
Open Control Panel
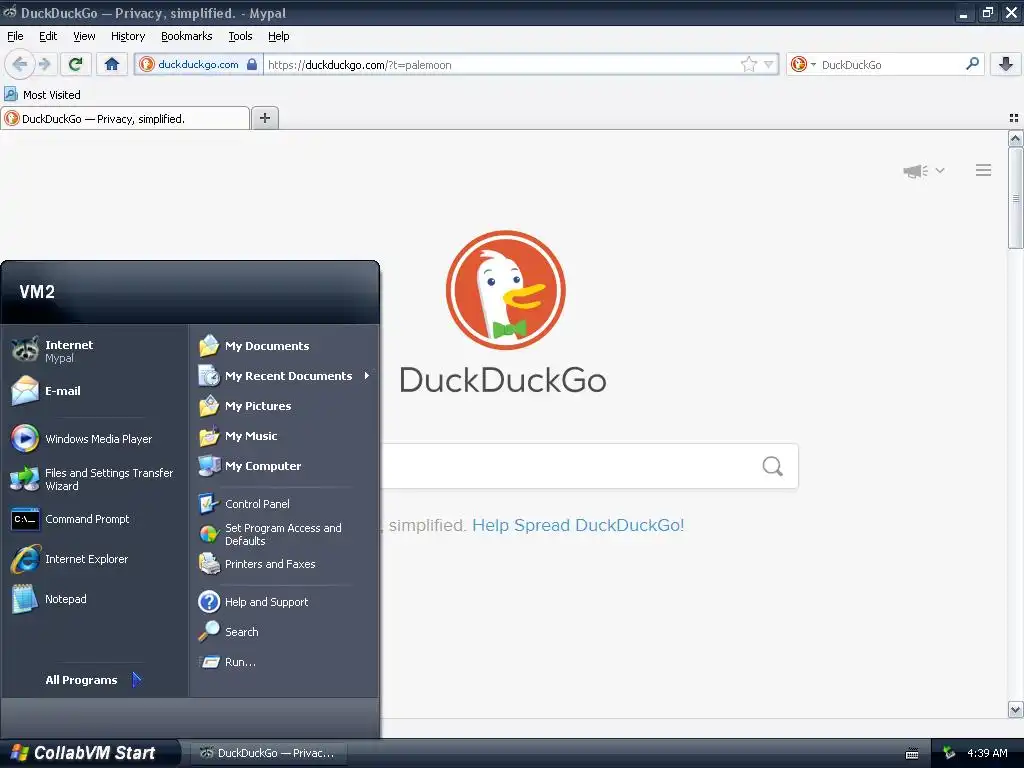[x=285, y=504]
